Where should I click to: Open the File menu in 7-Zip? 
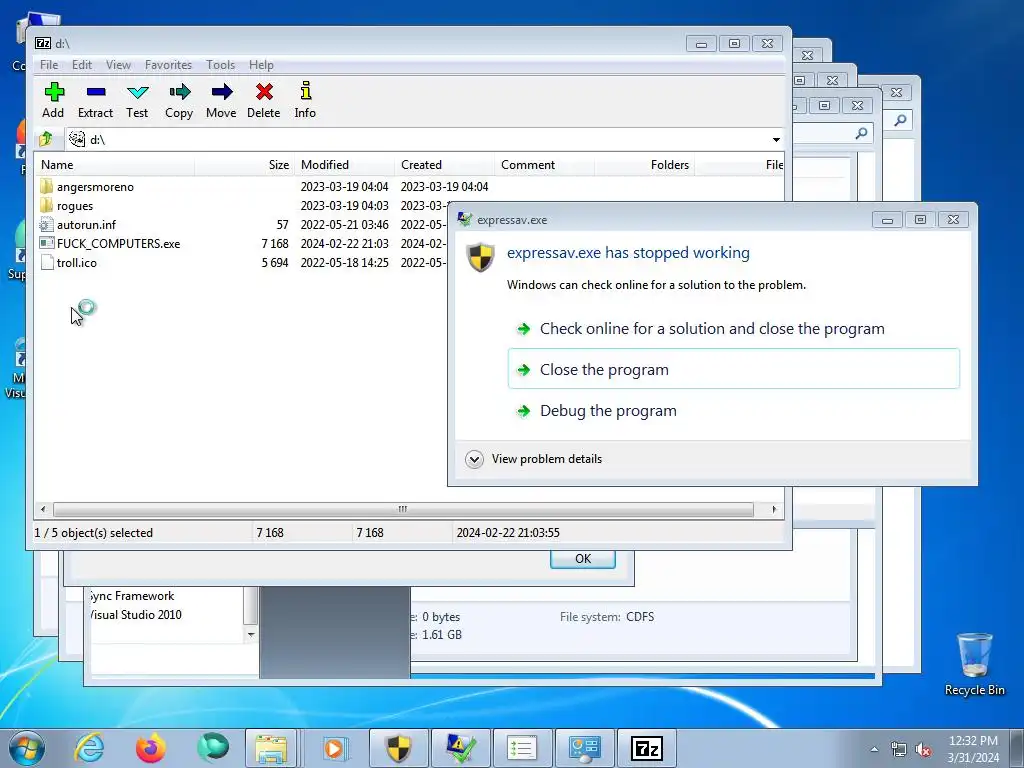(49, 65)
